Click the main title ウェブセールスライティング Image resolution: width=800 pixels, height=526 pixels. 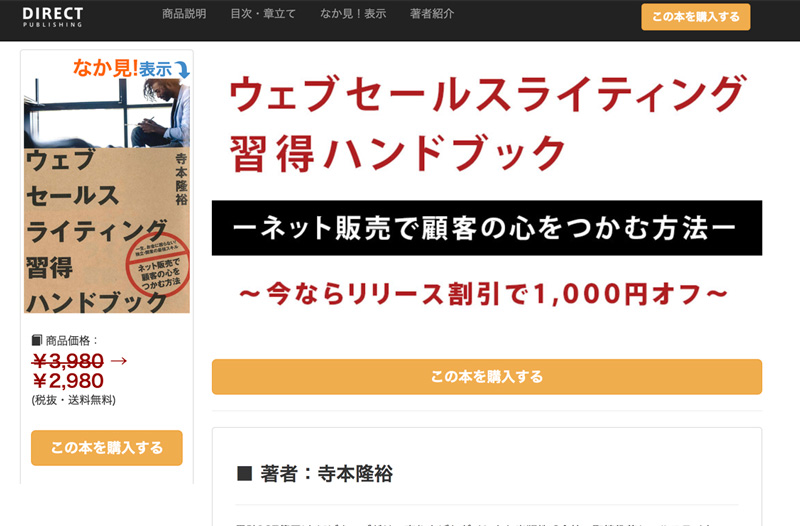pyautogui.click(x=487, y=93)
